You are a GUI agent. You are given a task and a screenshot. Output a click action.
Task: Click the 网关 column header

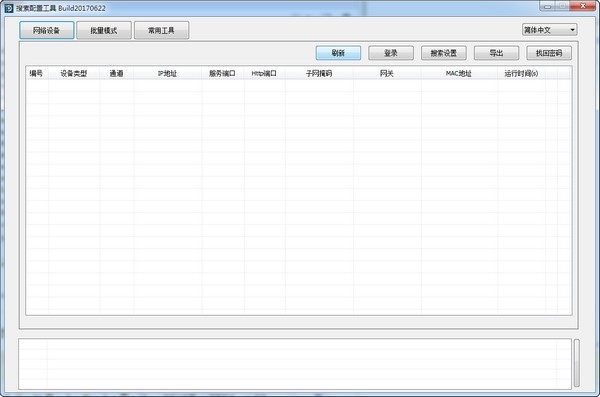pyautogui.click(x=387, y=74)
